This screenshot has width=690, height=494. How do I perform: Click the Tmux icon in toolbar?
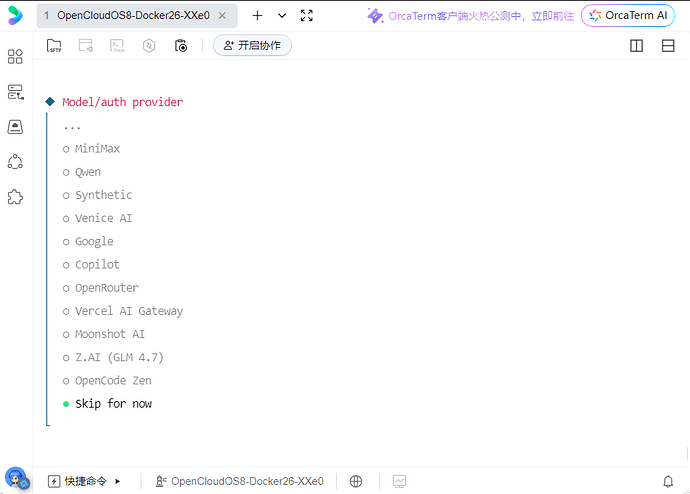(x=117, y=45)
